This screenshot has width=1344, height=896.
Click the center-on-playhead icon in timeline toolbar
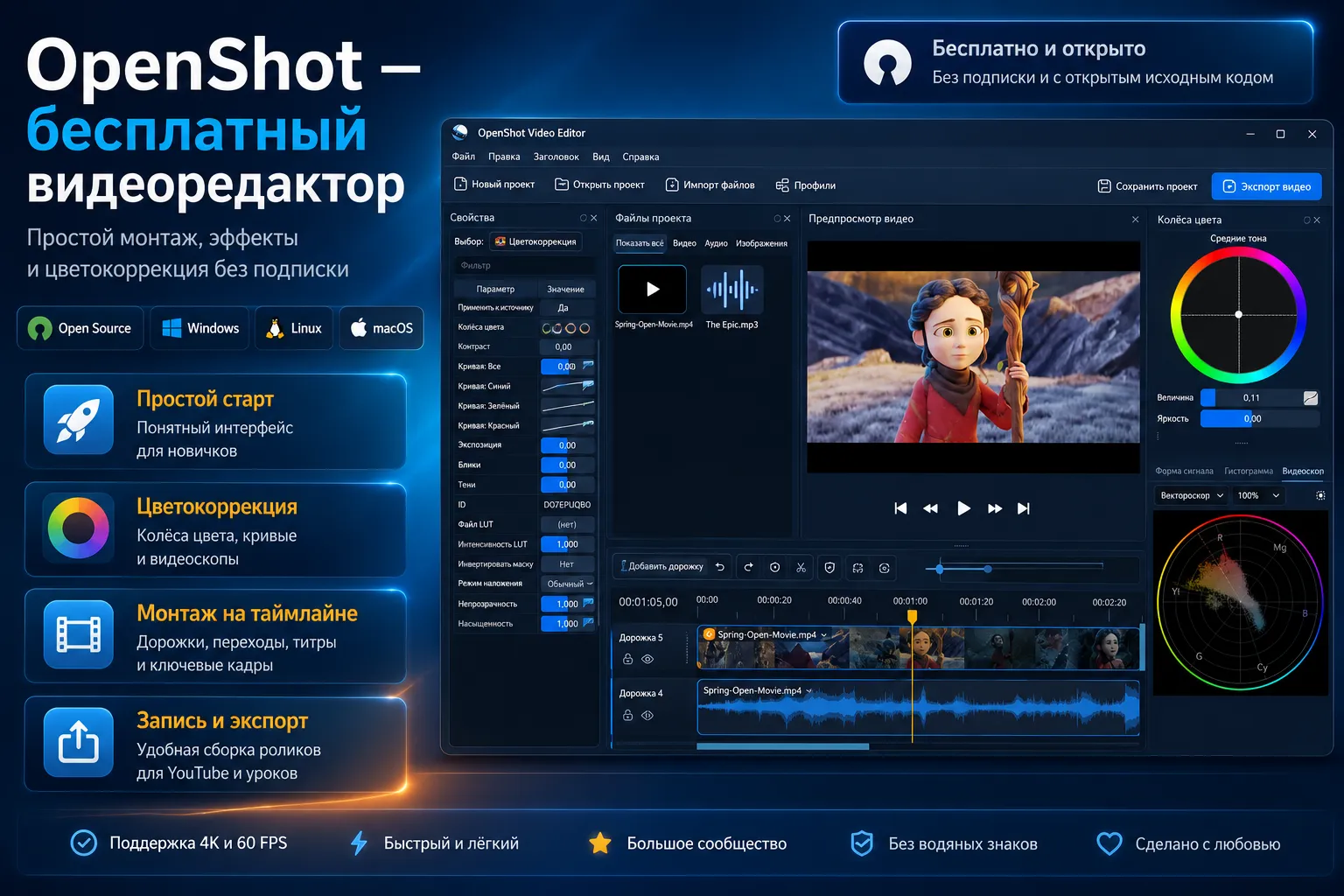point(857,568)
